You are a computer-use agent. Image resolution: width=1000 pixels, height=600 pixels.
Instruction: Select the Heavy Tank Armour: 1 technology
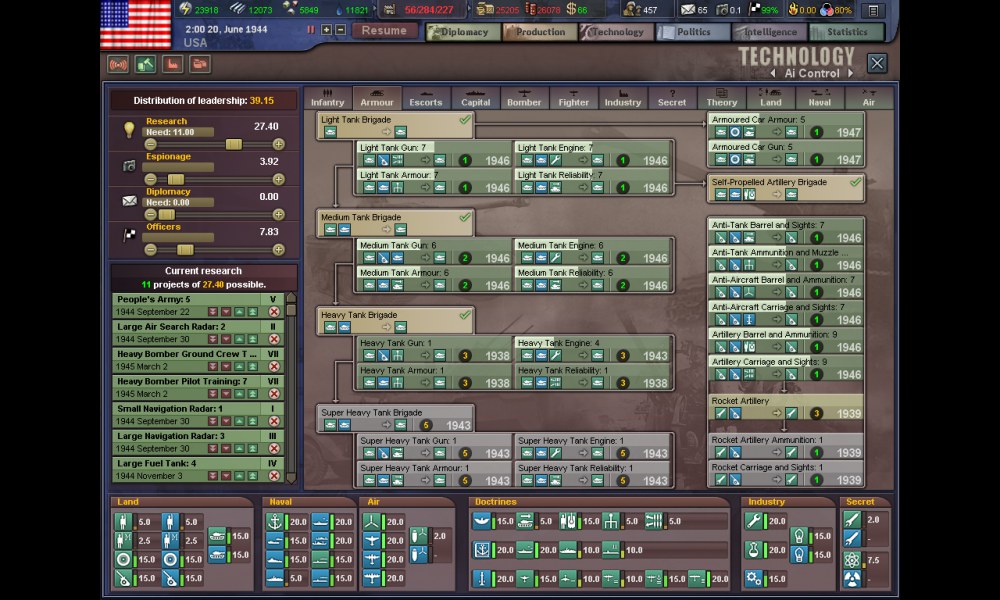tap(435, 376)
